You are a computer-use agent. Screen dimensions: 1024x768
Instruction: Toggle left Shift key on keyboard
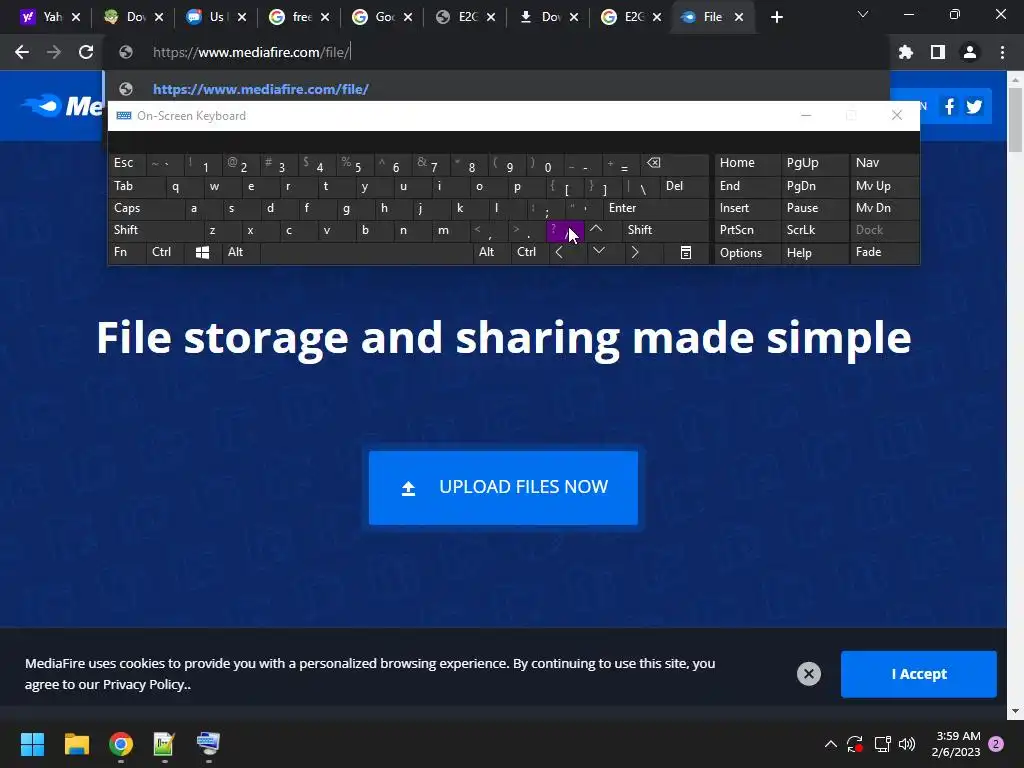coord(155,230)
